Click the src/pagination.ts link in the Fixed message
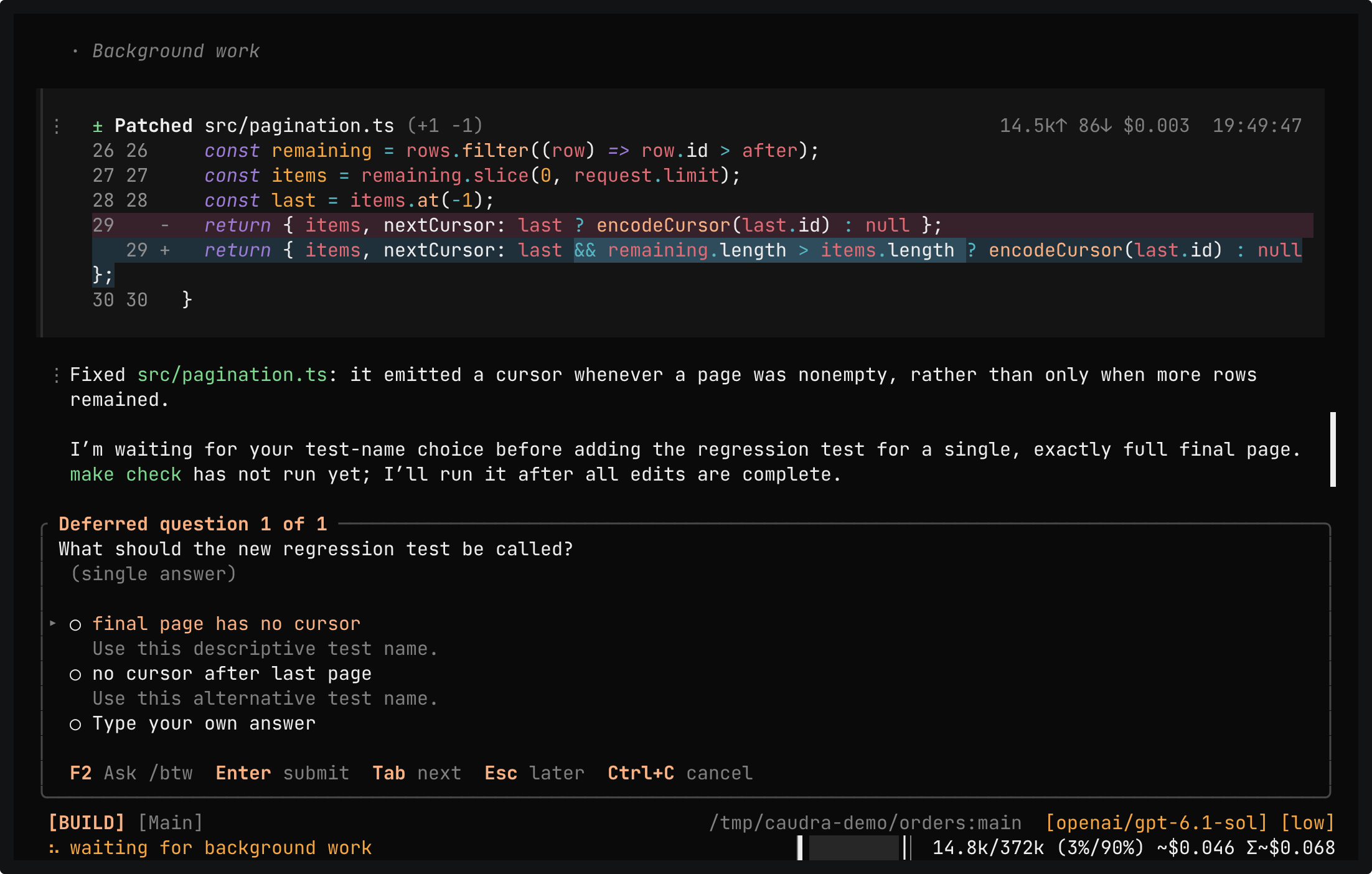The width and height of the screenshot is (1372, 874). [232, 375]
